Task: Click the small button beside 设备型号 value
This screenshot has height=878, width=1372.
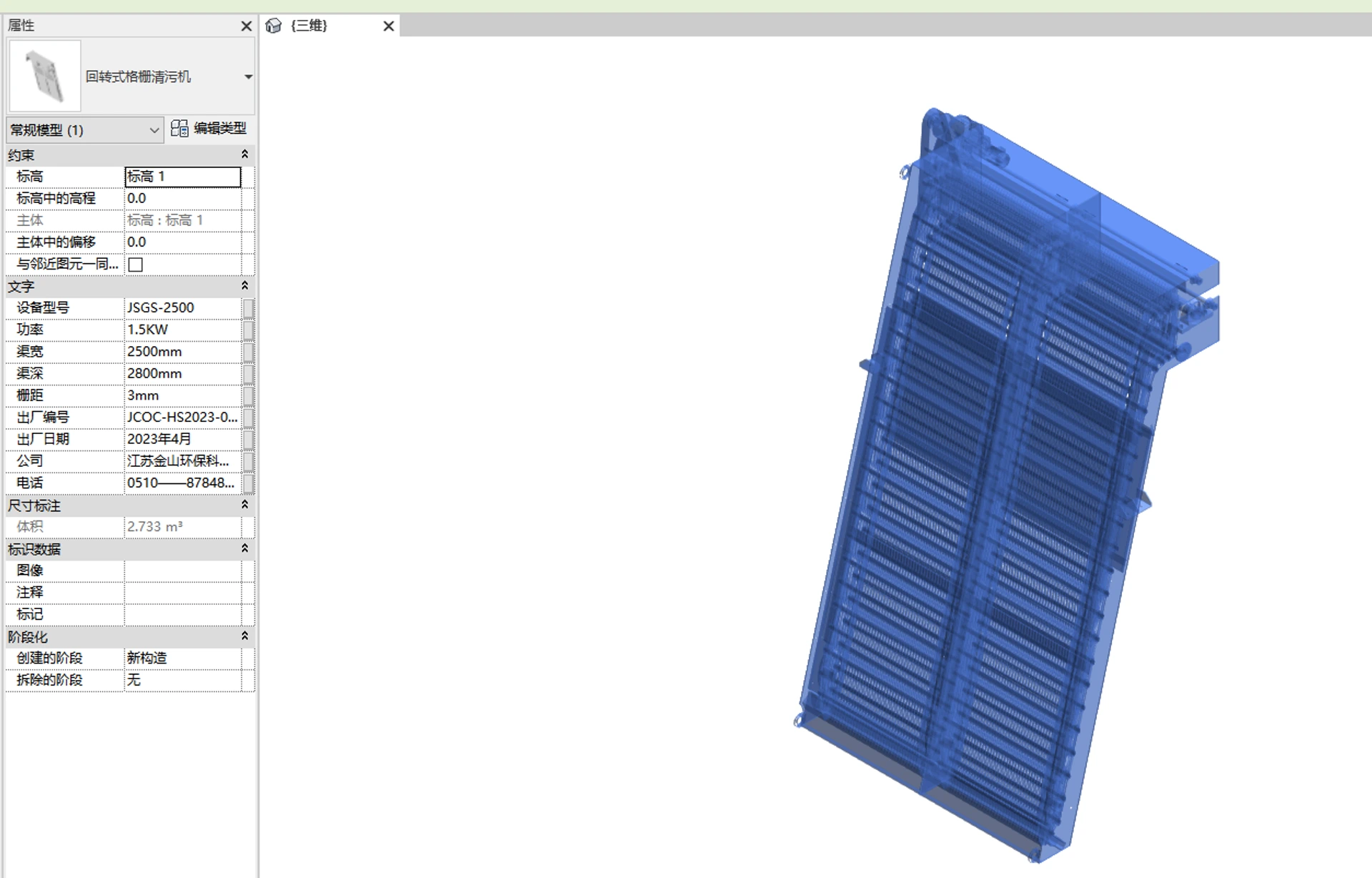Action: click(248, 308)
